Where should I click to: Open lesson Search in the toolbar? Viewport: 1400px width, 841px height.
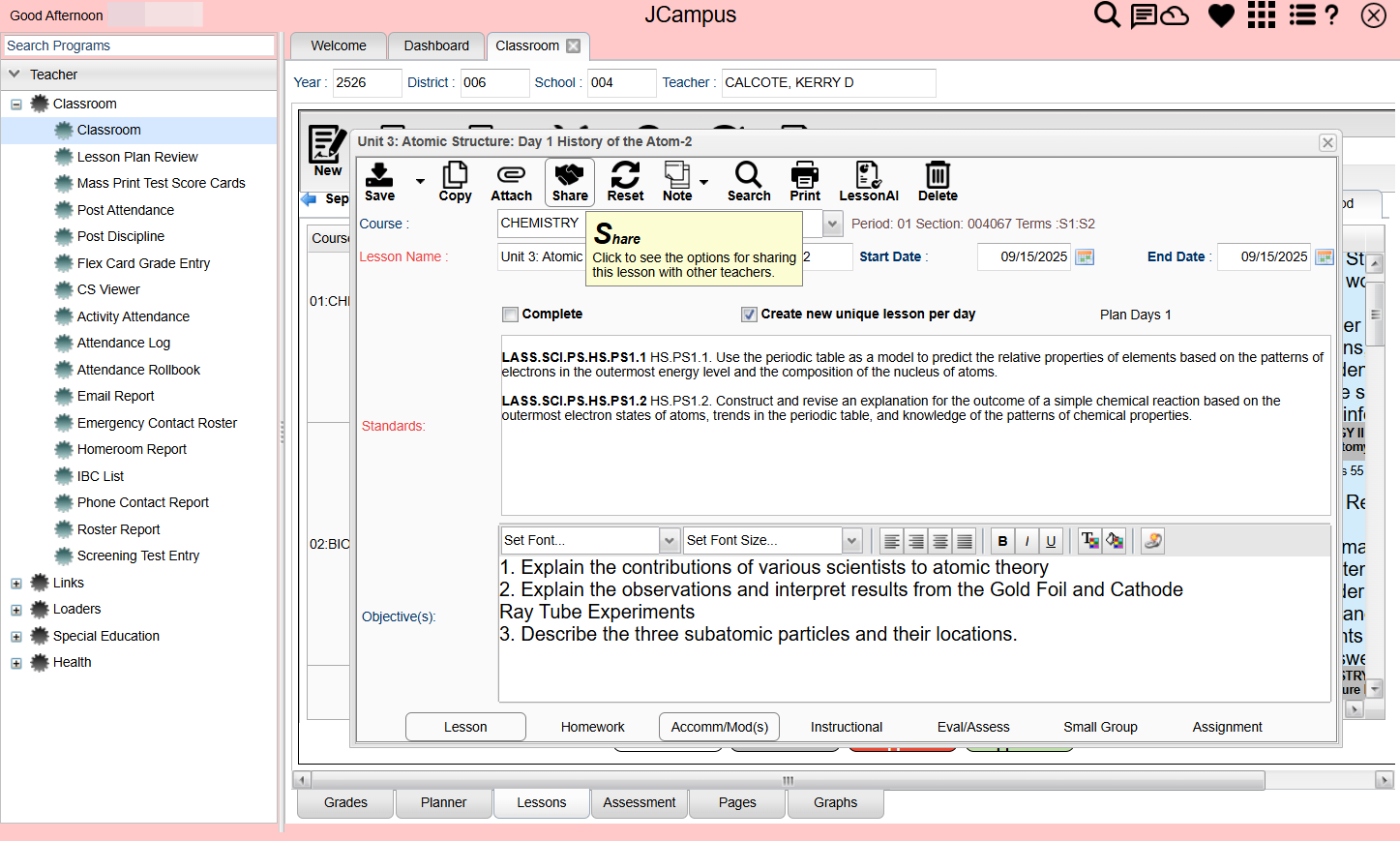749,181
